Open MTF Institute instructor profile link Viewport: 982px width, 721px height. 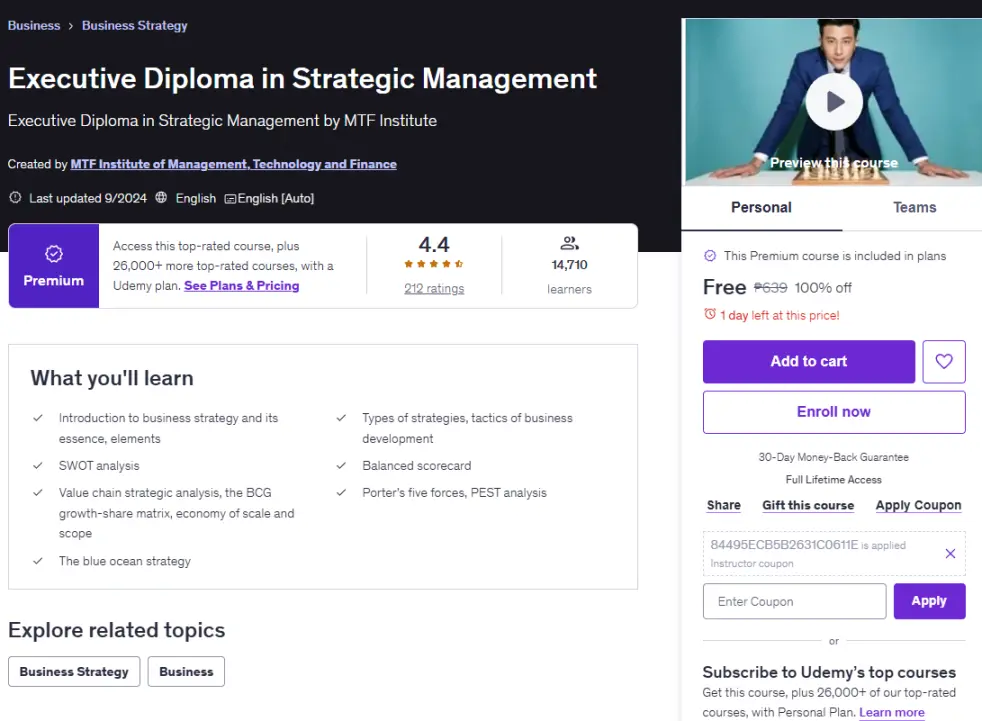click(x=234, y=164)
